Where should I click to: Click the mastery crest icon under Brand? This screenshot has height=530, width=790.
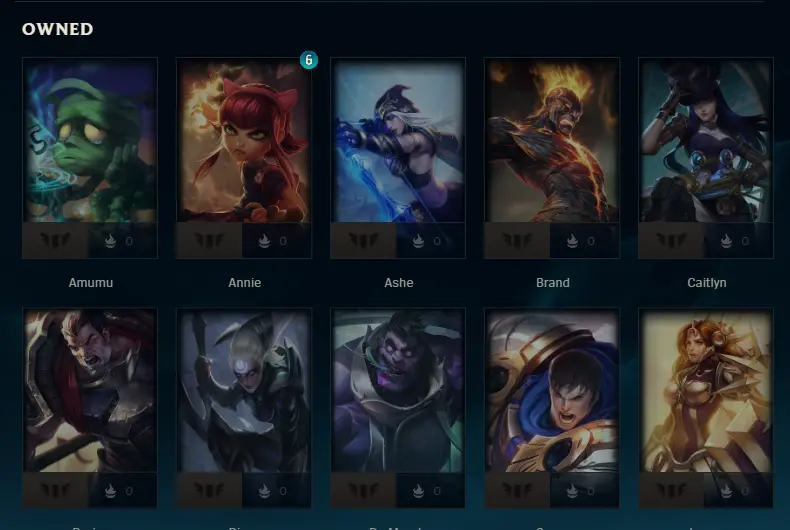tap(517, 241)
